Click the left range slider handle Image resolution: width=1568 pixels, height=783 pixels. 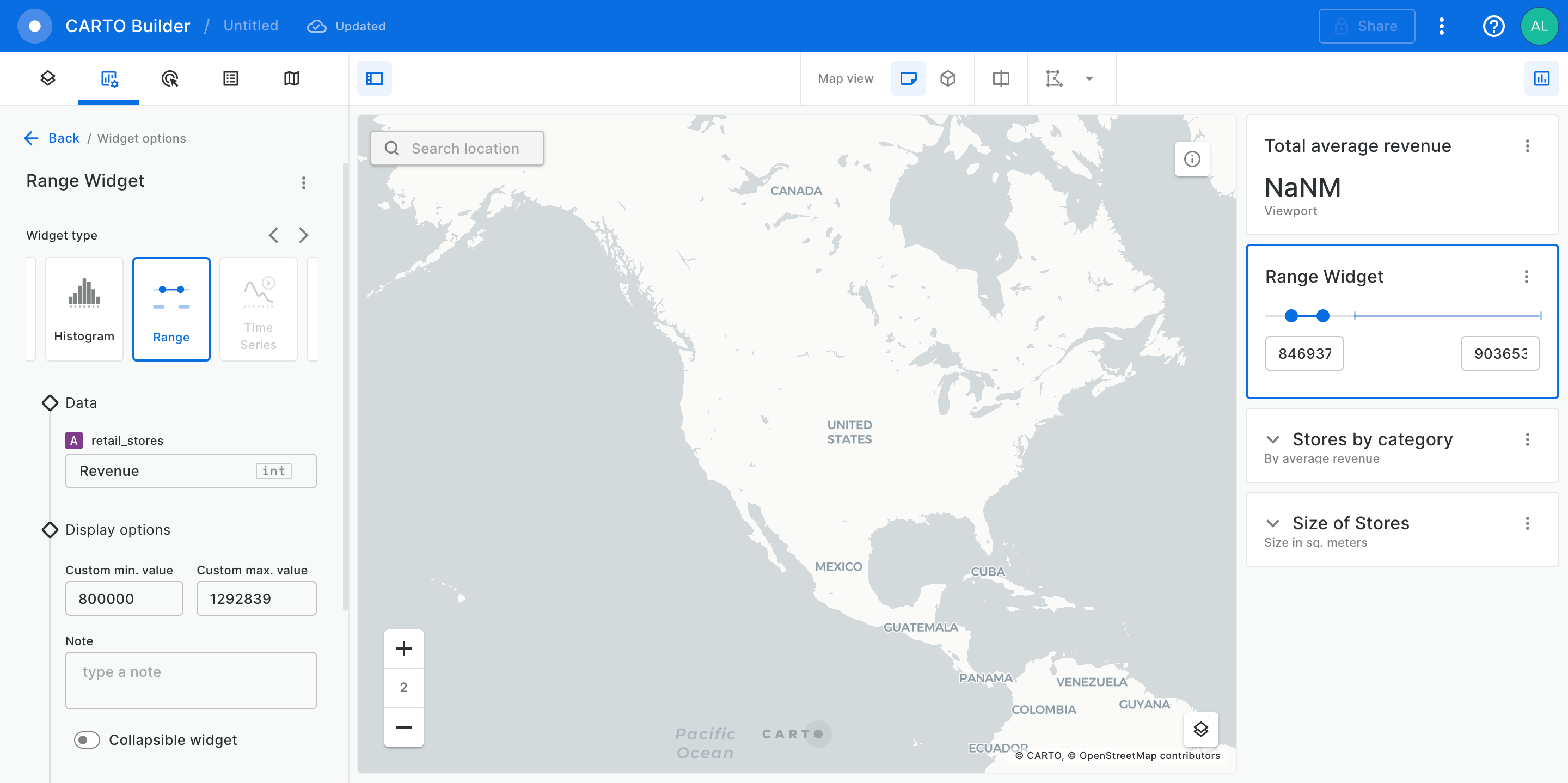click(x=1290, y=315)
